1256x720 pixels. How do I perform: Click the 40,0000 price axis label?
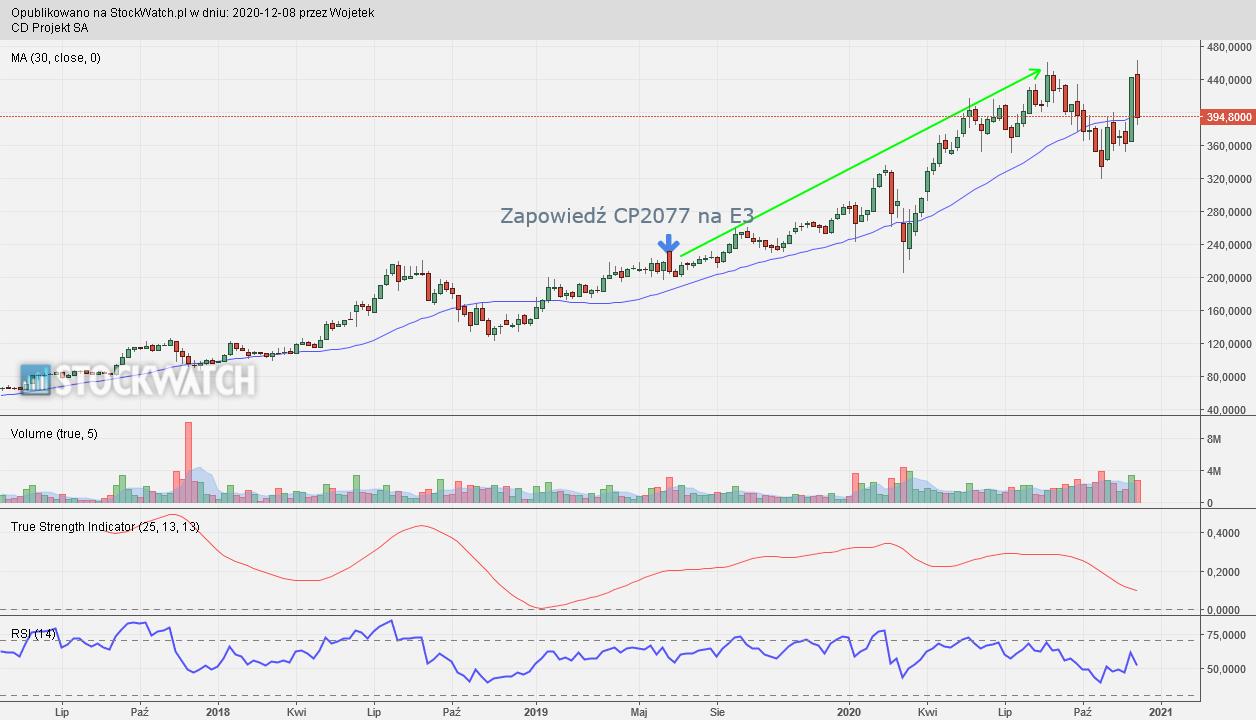(1229, 410)
